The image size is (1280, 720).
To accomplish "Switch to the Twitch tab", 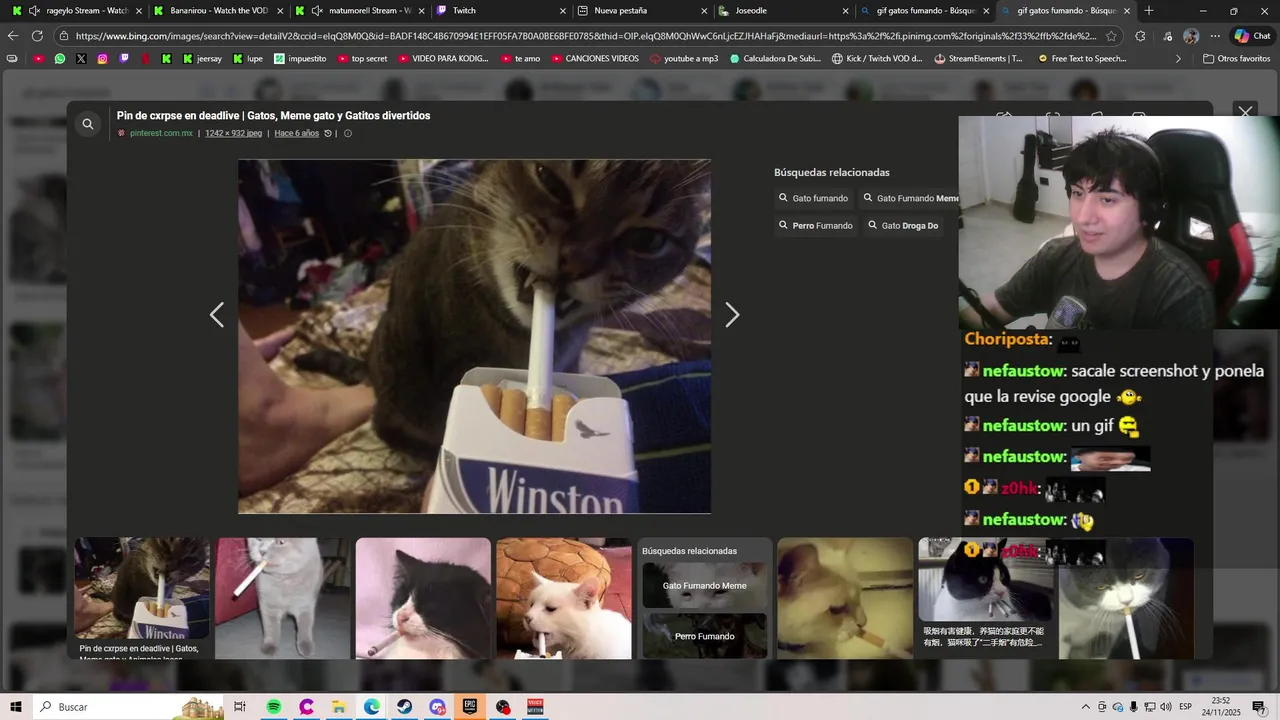I will [x=501, y=11].
